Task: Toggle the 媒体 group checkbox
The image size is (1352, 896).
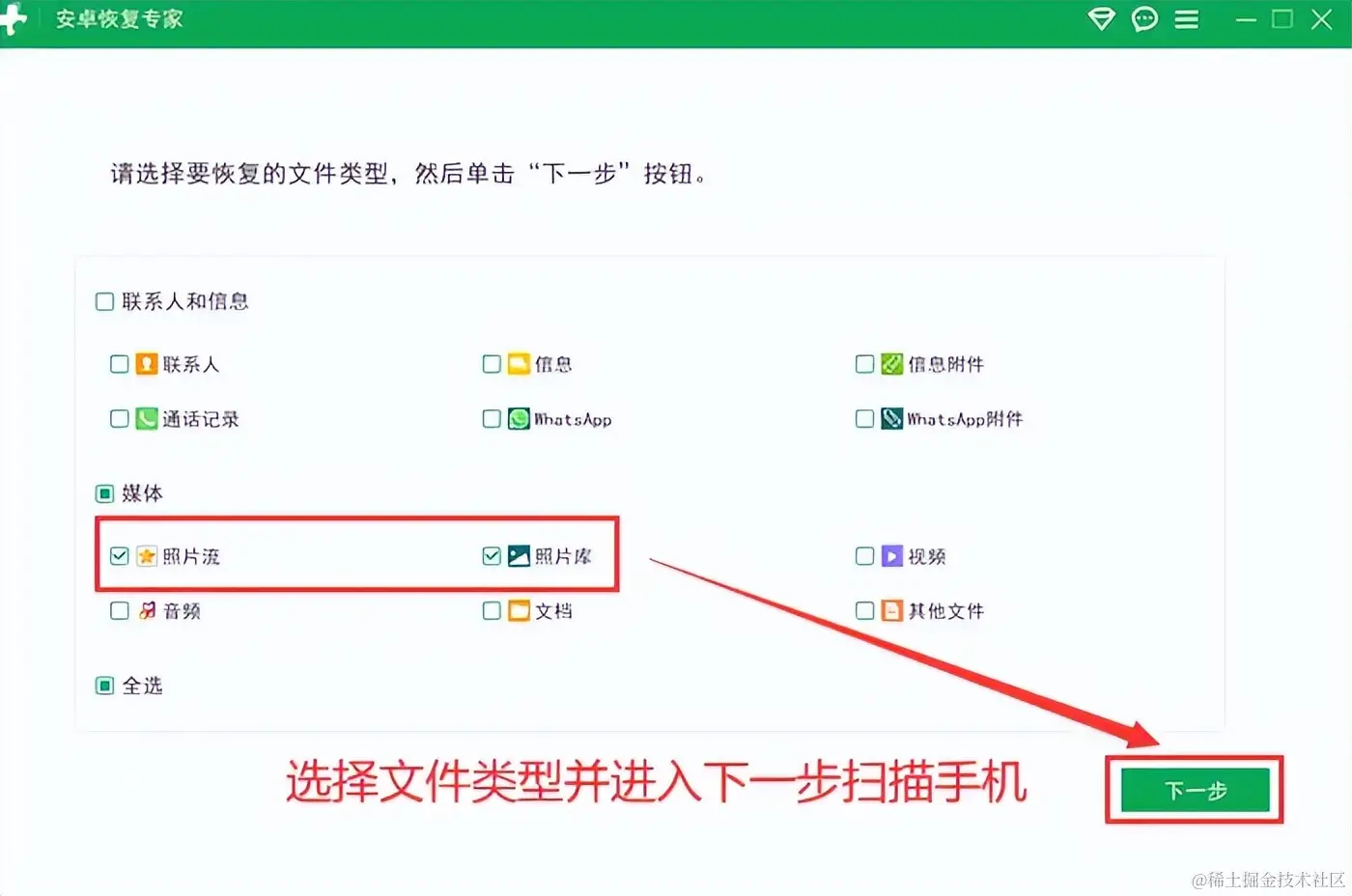Action: pyautogui.click(x=104, y=494)
